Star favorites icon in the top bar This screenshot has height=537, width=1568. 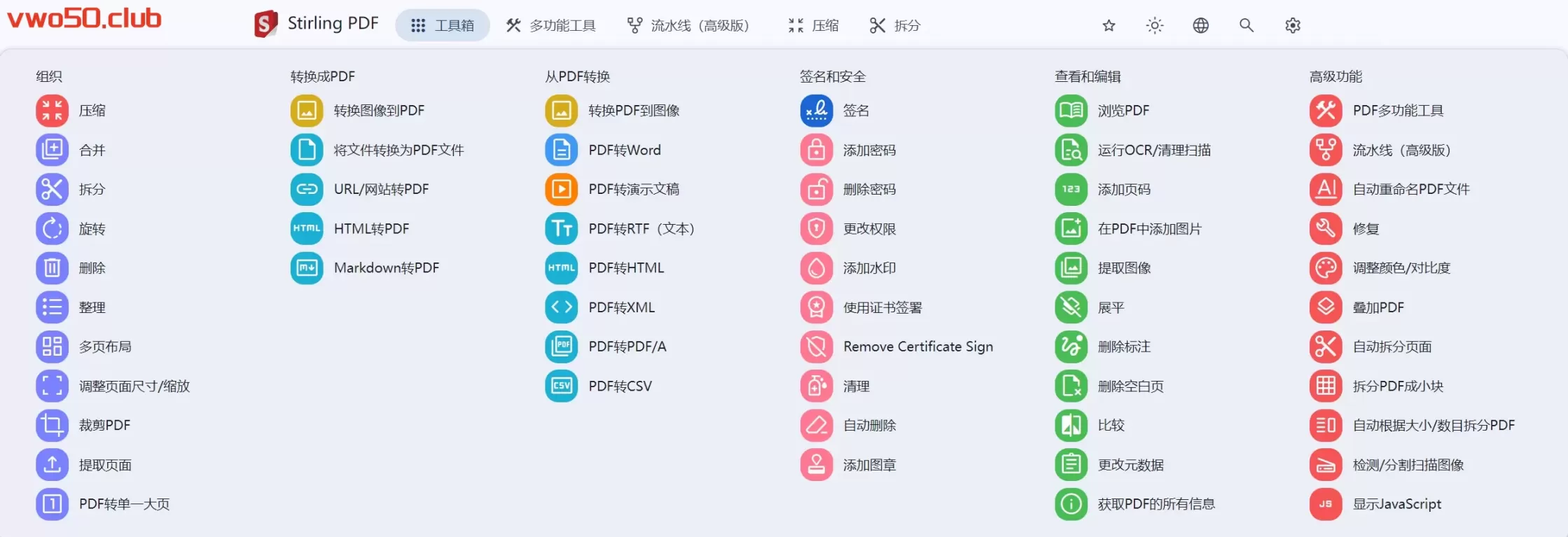(1109, 26)
